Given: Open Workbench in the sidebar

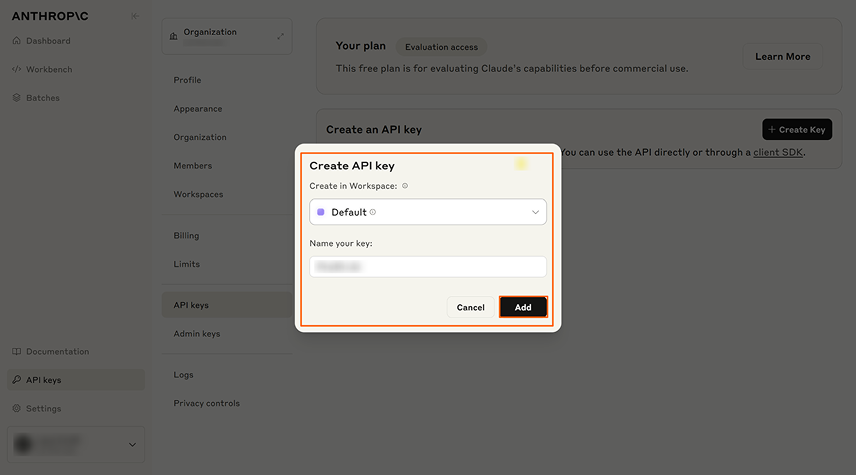Looking at the screenshot, I should [49, 69].
